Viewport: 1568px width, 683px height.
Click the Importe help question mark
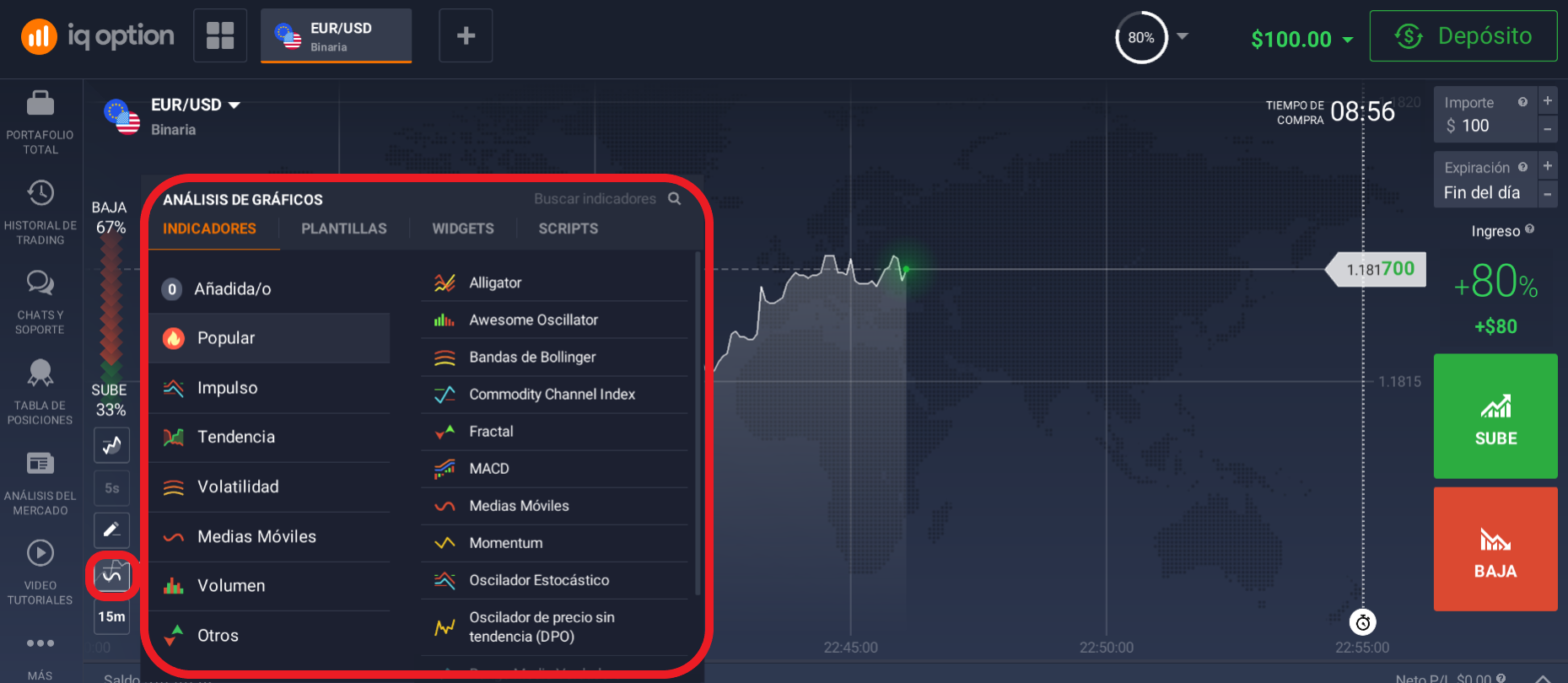(1522, 102)
